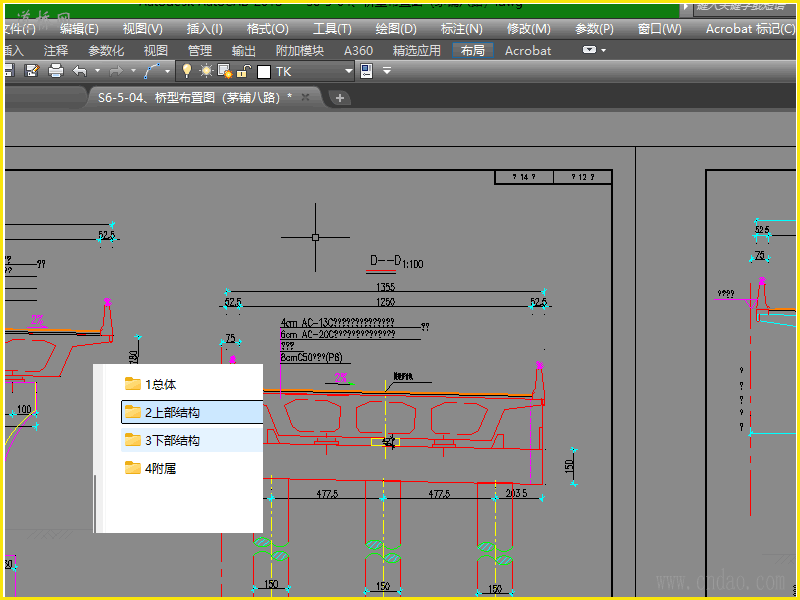Select the 4附属 folder
The image size is (800, 600).
pos(160,468)
